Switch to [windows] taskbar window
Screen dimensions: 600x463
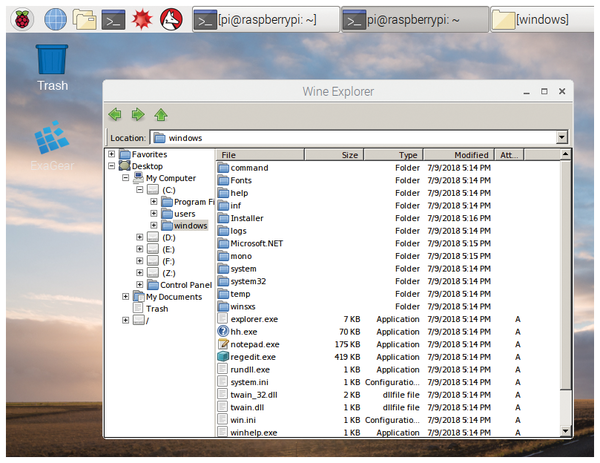[x=542, y=20]
